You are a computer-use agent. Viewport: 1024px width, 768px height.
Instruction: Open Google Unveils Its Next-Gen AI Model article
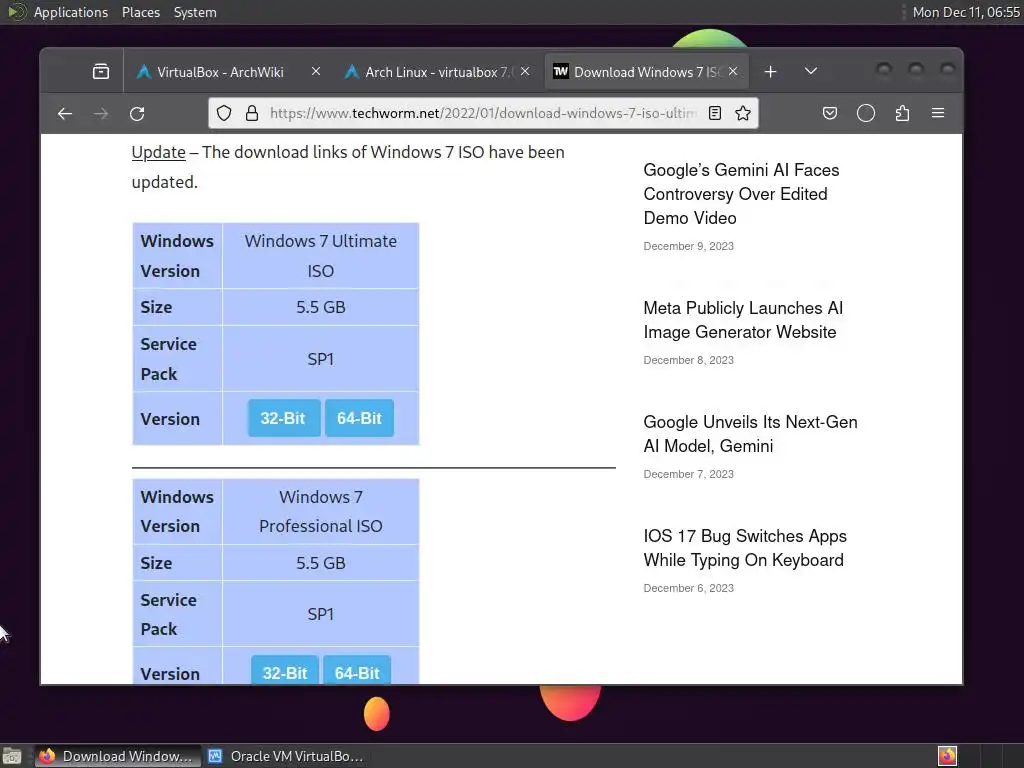(x=750, y=434)
